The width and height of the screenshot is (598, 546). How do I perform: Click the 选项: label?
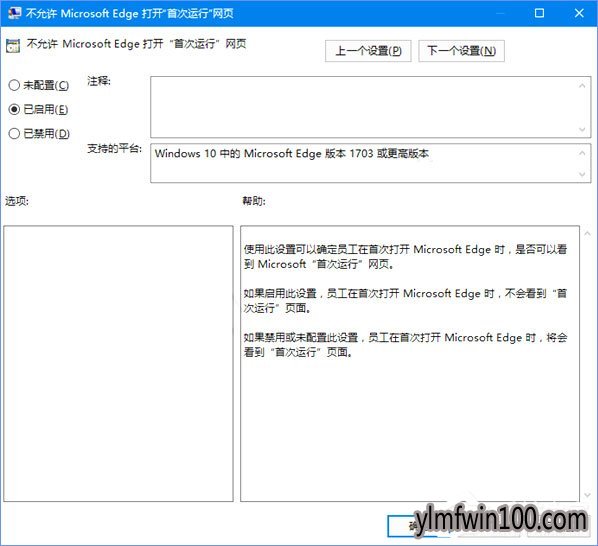16,201
